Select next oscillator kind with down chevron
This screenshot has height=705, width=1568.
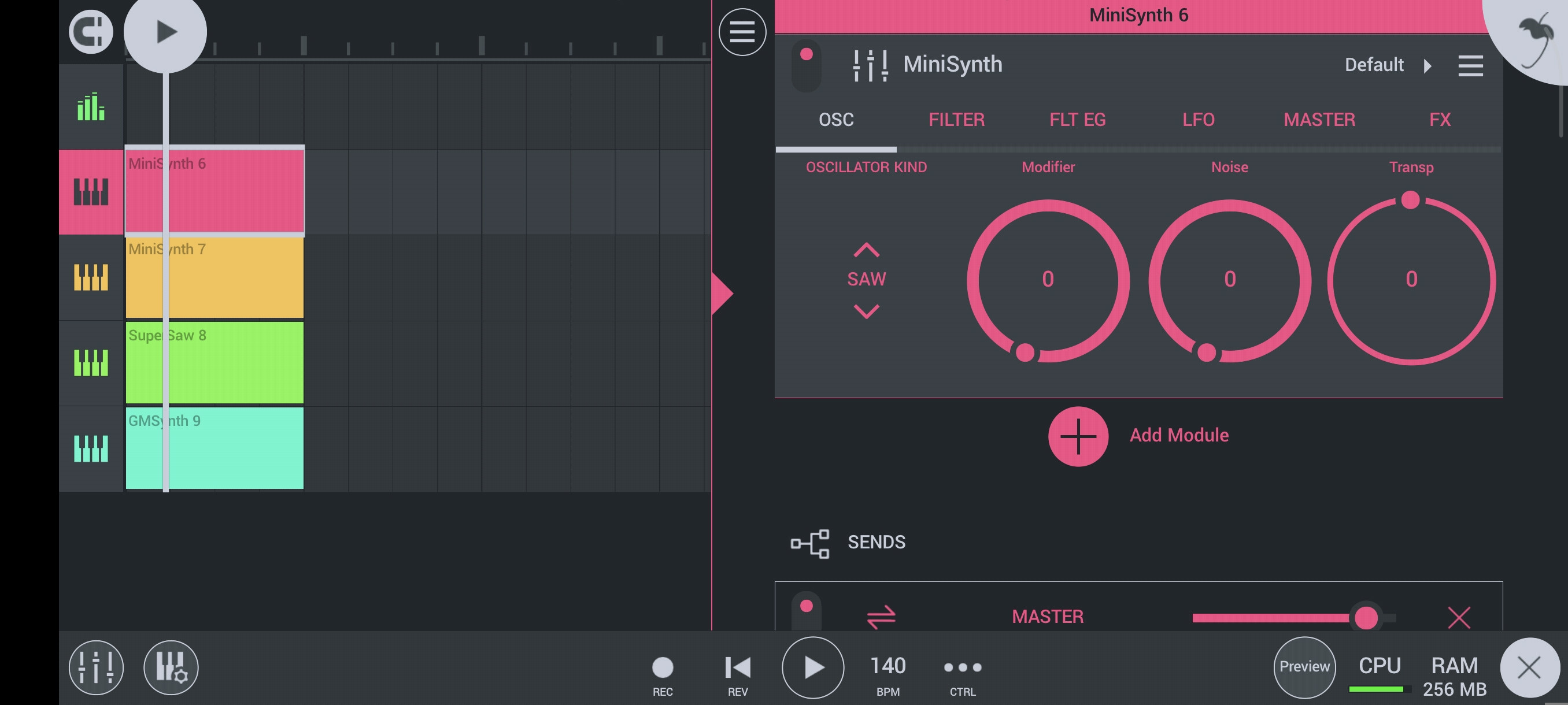point(866,311)
